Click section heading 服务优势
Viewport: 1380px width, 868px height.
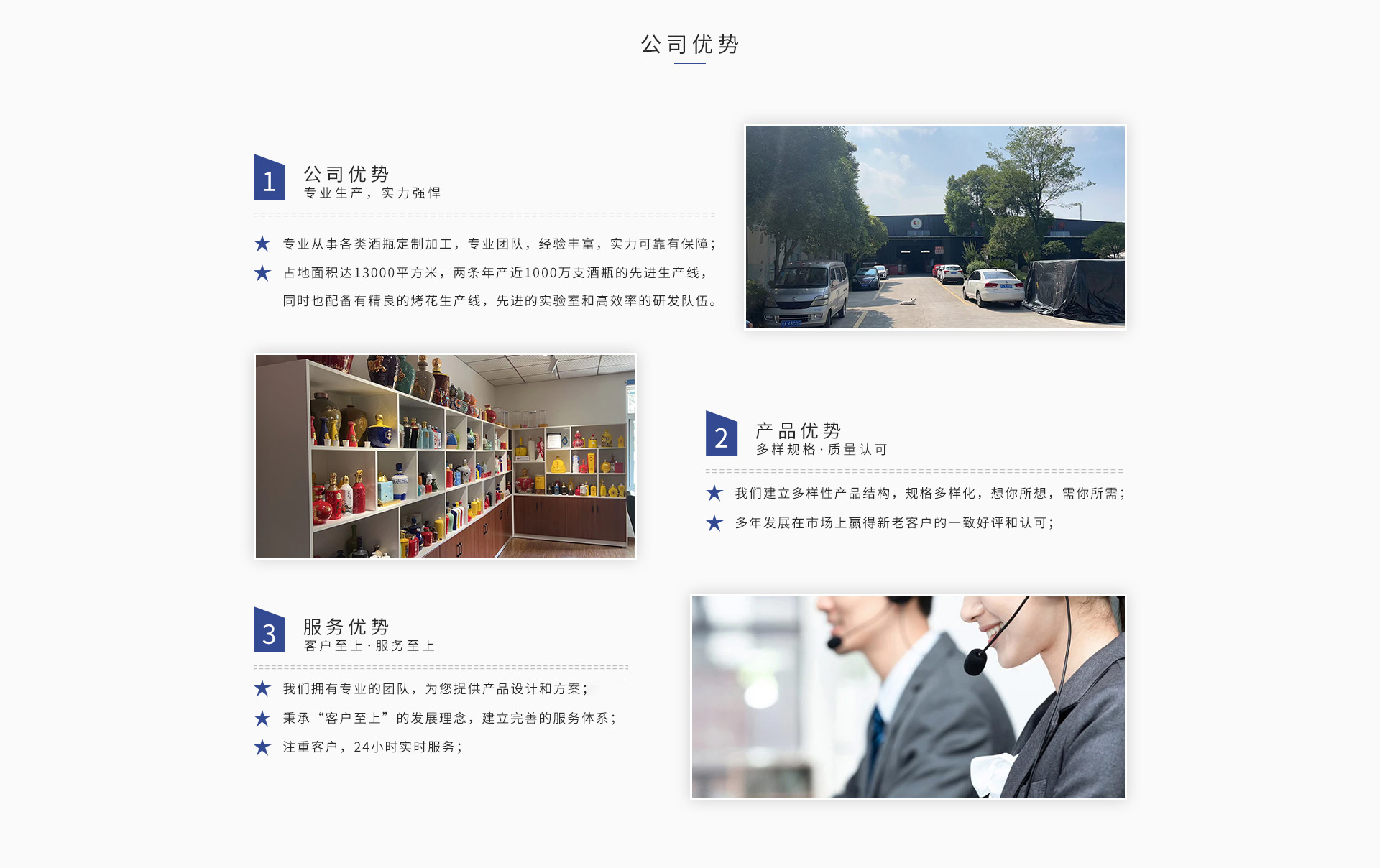[346, 627]
